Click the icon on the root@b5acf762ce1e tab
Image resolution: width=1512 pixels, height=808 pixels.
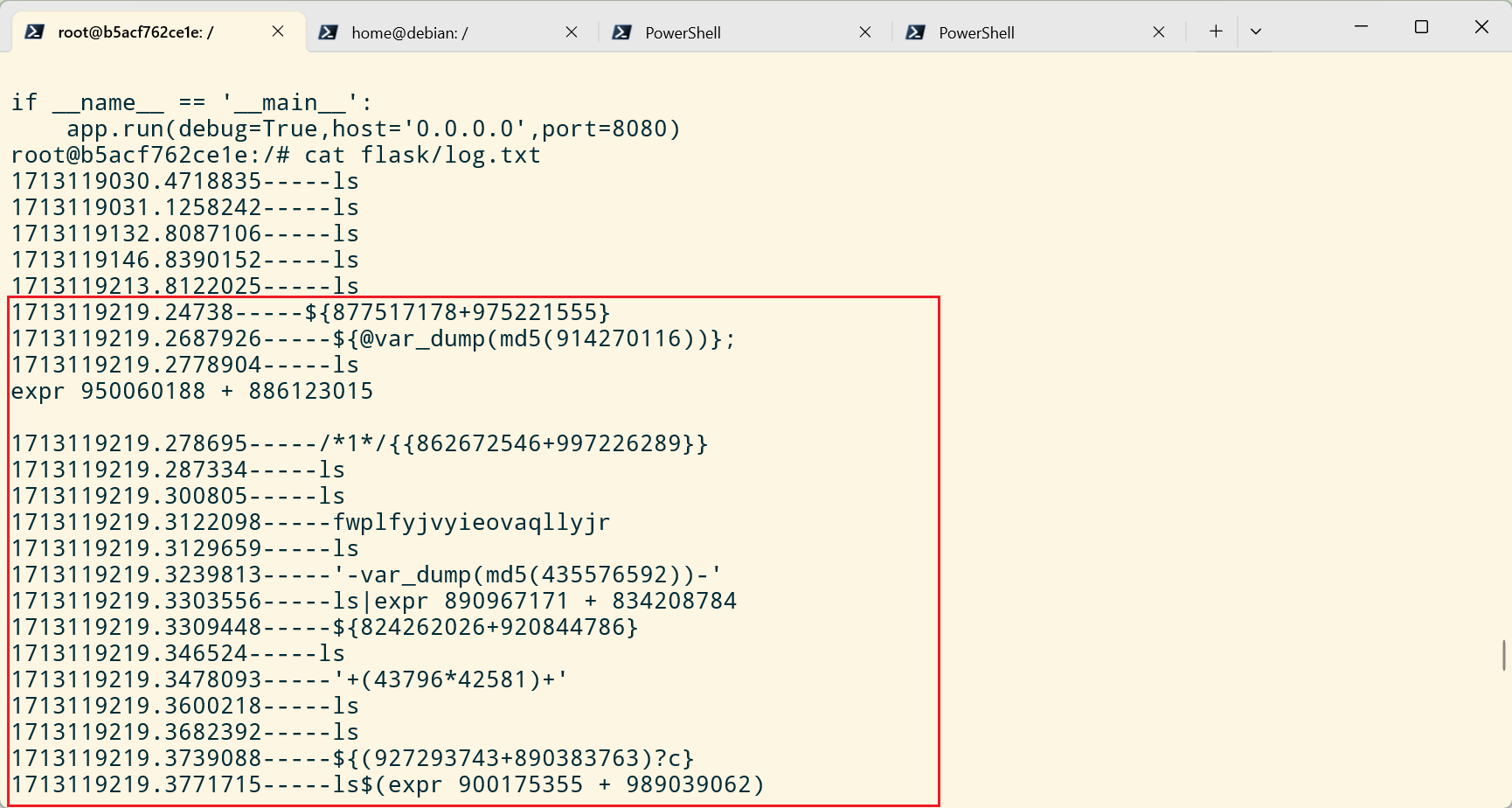click(34, 32)
